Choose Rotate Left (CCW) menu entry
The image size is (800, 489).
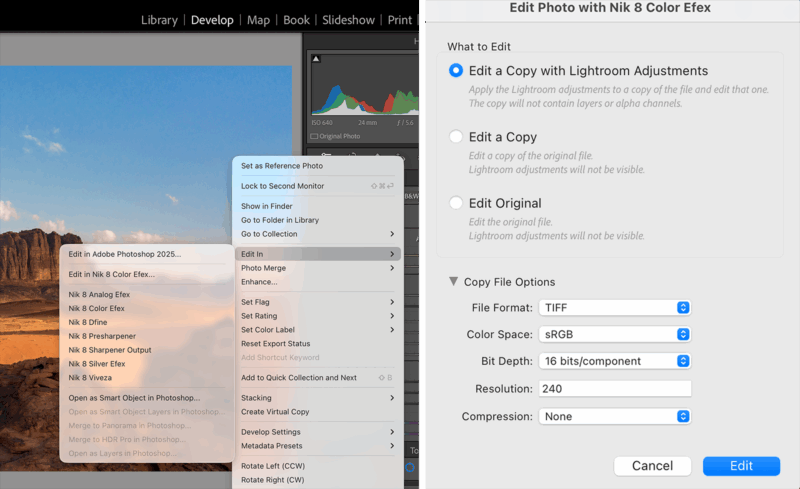[271, 466]
